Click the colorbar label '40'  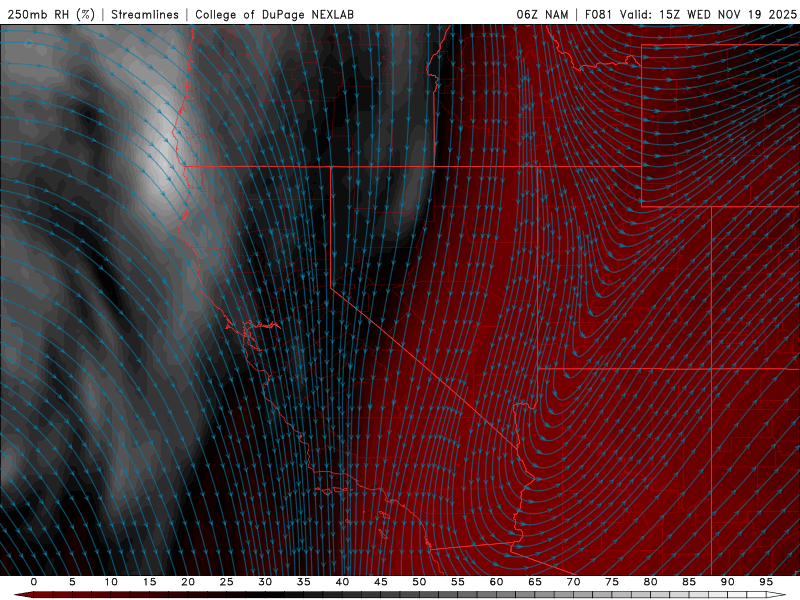(x=342, y=582)
